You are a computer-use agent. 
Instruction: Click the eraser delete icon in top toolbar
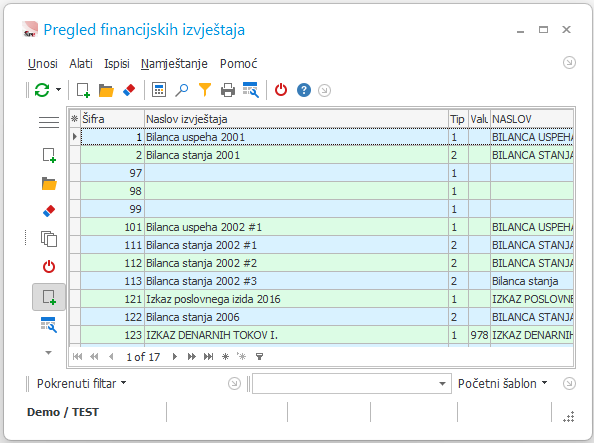click(129, 90)
